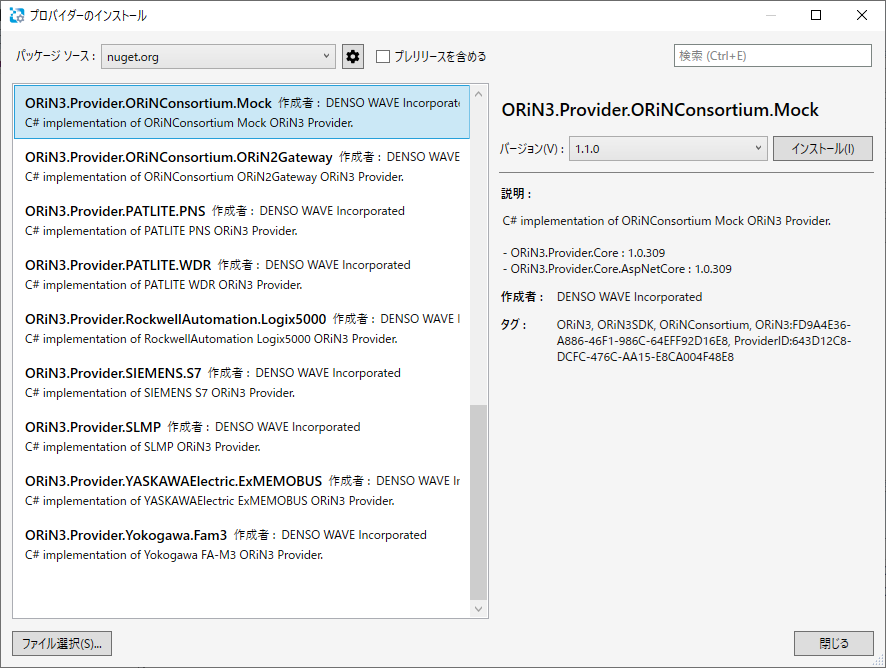Select ORiN3.Provider.ORiNConsortium.Mock package row
886x668 pixels.
pos(242,112)
